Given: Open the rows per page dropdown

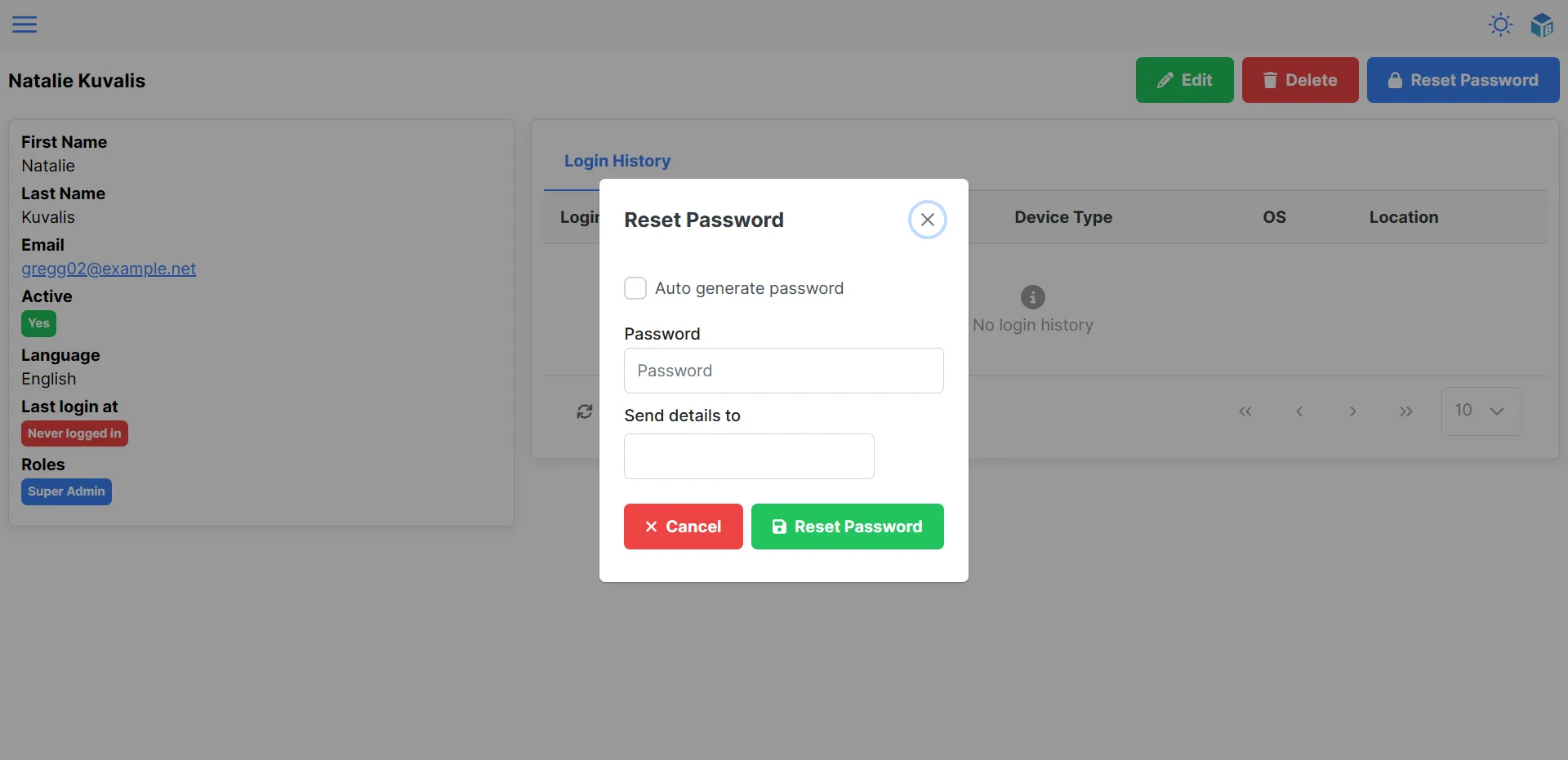Looking at the screenshot, I should [x=1481, y=411].
